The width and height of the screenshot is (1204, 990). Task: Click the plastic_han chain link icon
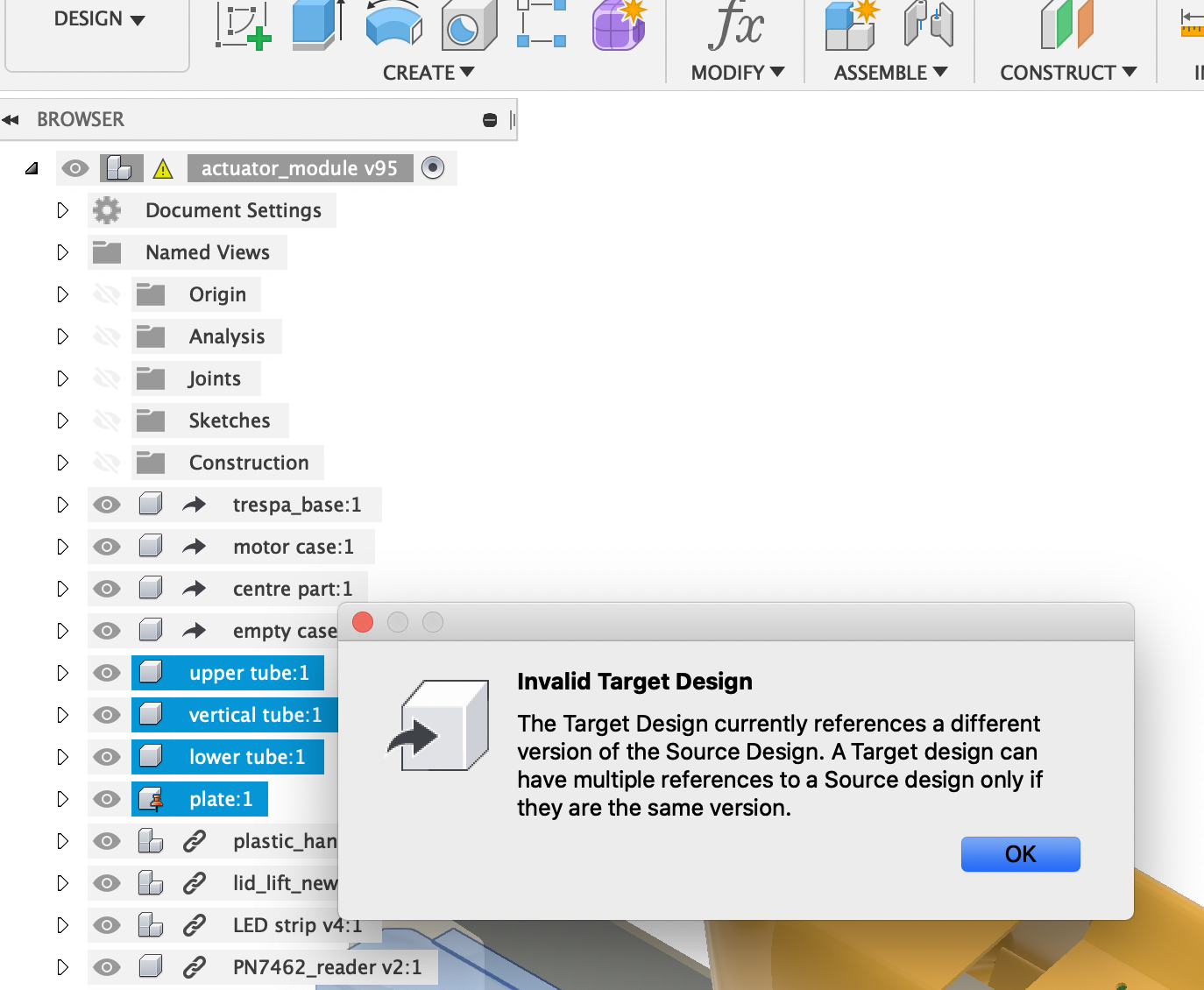click(x=194, y=841)
